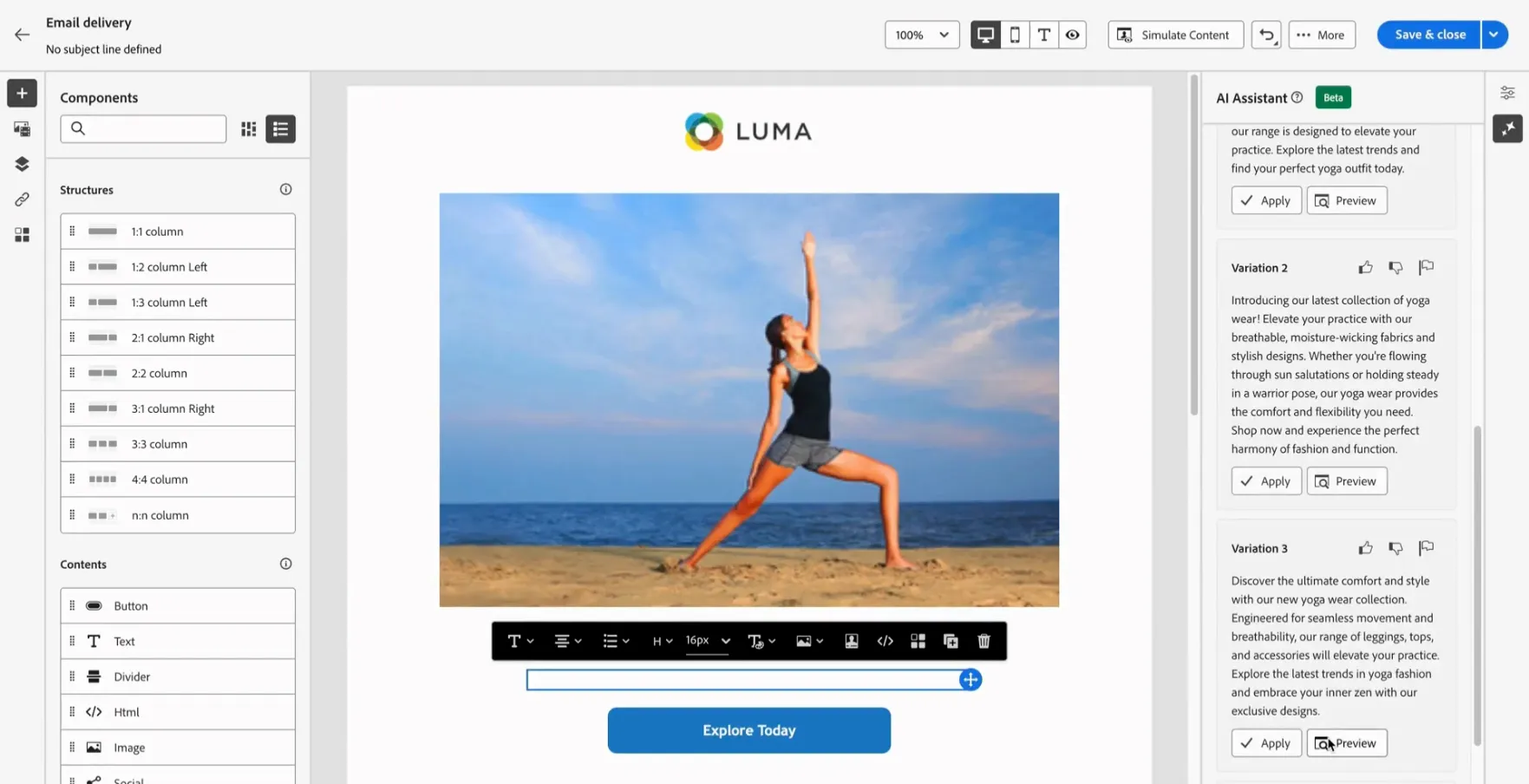
Task: Open the add components plus icon
Action: 22,93
